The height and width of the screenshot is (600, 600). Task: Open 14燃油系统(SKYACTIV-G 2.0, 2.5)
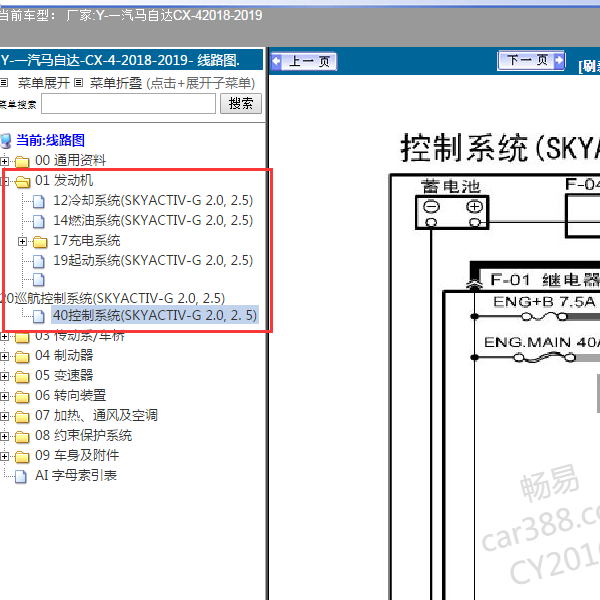point(153,220)
